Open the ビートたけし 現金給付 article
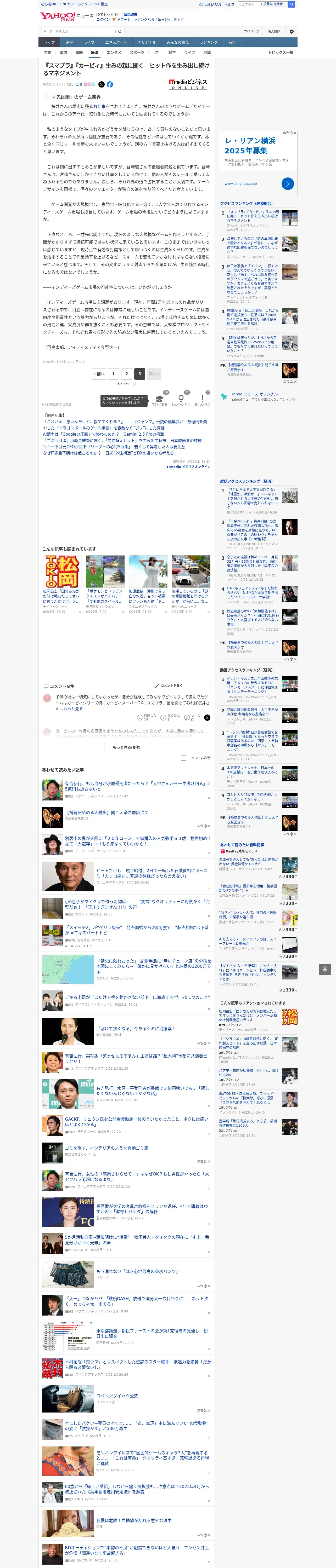 point(152,873)
